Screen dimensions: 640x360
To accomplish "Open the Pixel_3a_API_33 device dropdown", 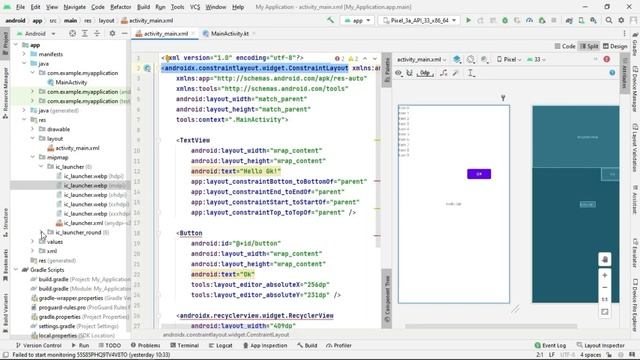I will pyautogui.click(x=419, y=20).
